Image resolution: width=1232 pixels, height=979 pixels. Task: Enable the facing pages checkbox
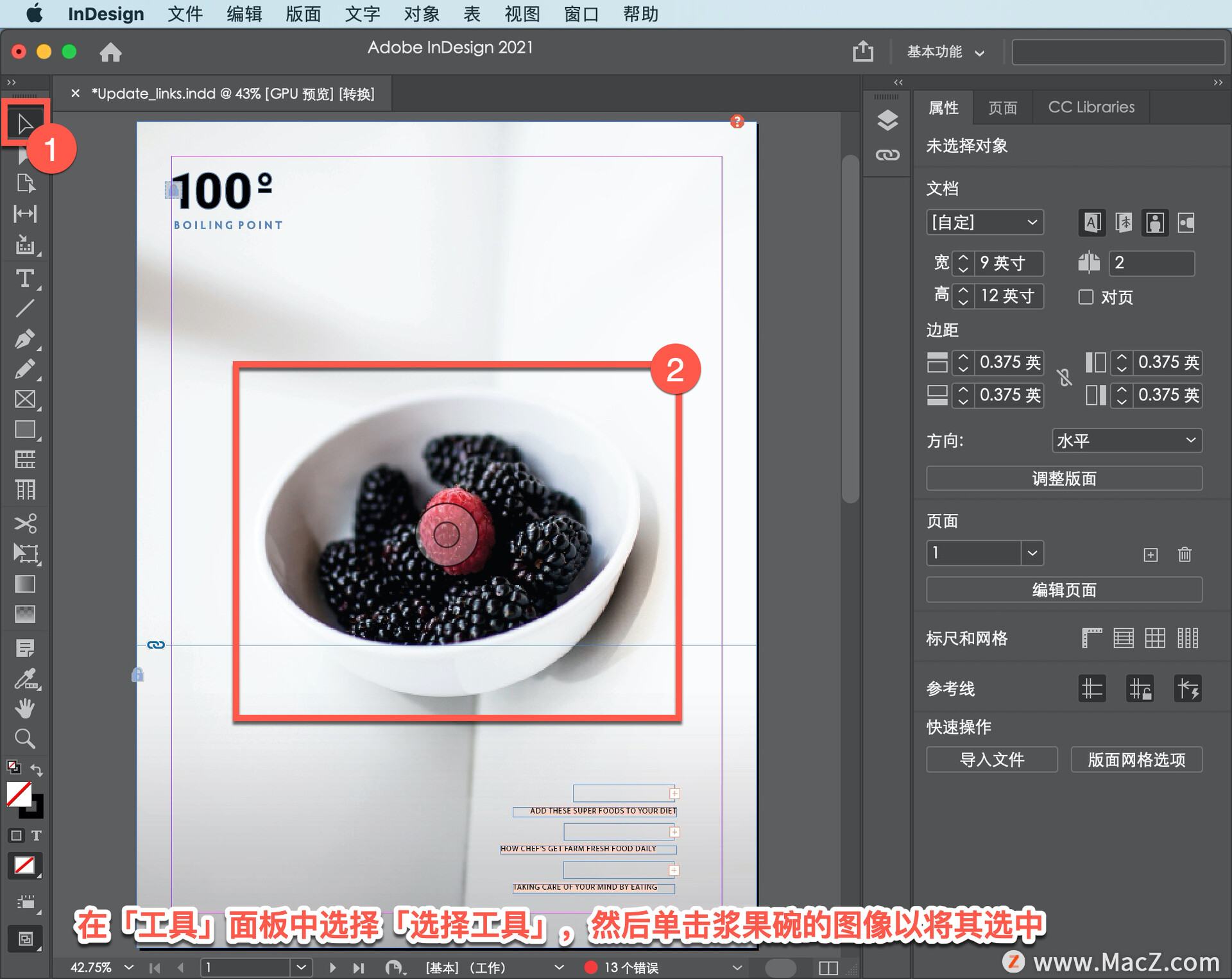(x=1086, y=297)
